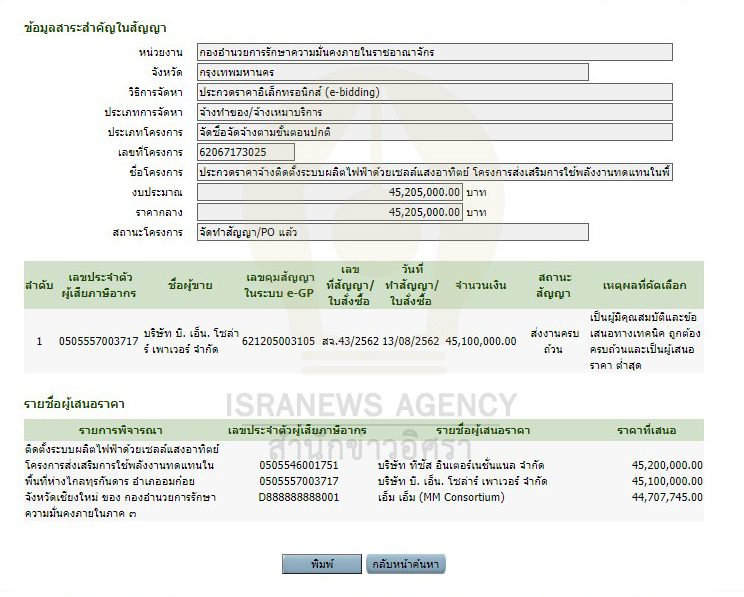Select the ราคากลาง reference price field
Screen dimensions: 744x597
[330, 212]
